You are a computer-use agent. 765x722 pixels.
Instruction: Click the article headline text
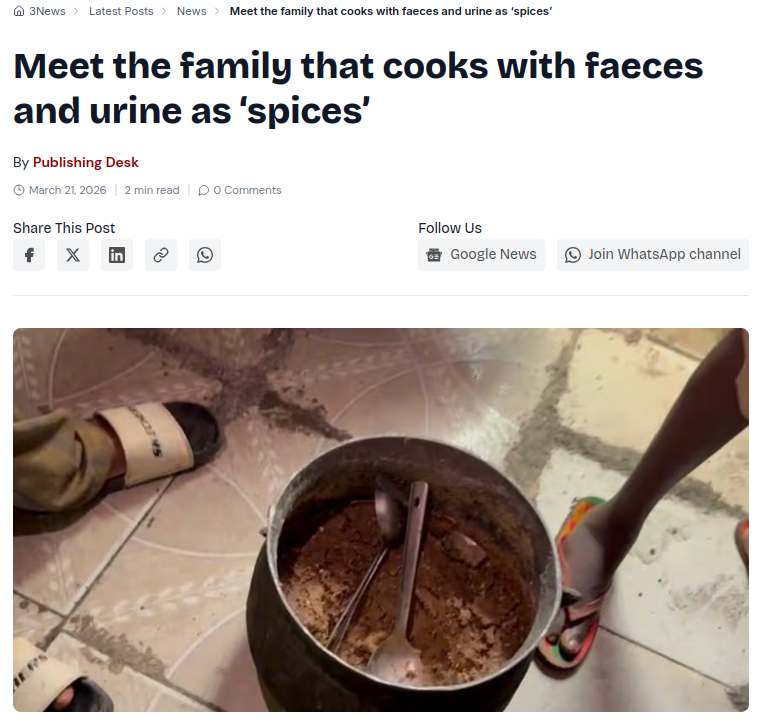[359, 88]
